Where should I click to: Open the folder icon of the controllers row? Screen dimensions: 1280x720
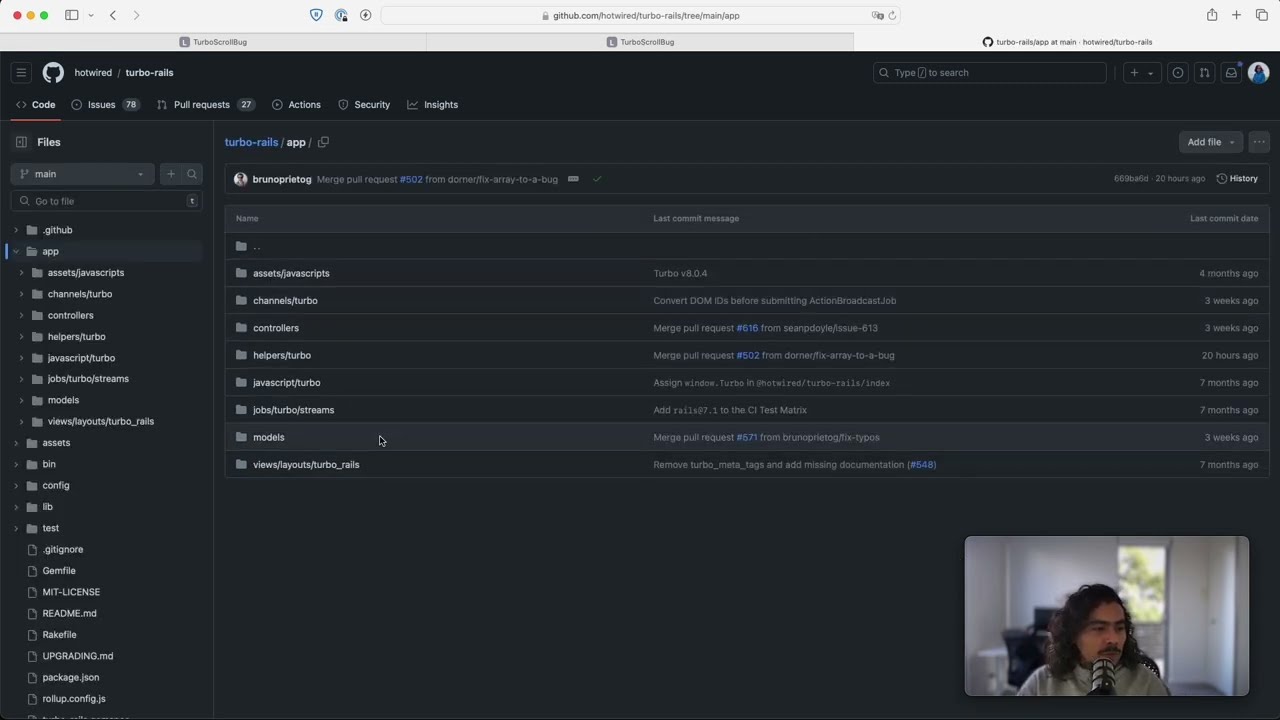241,328
